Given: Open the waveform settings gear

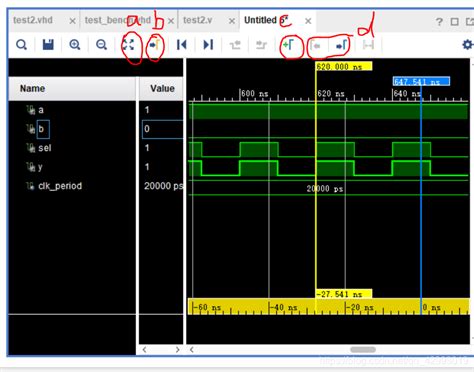Looking at the screenshot, I should 468,44.
